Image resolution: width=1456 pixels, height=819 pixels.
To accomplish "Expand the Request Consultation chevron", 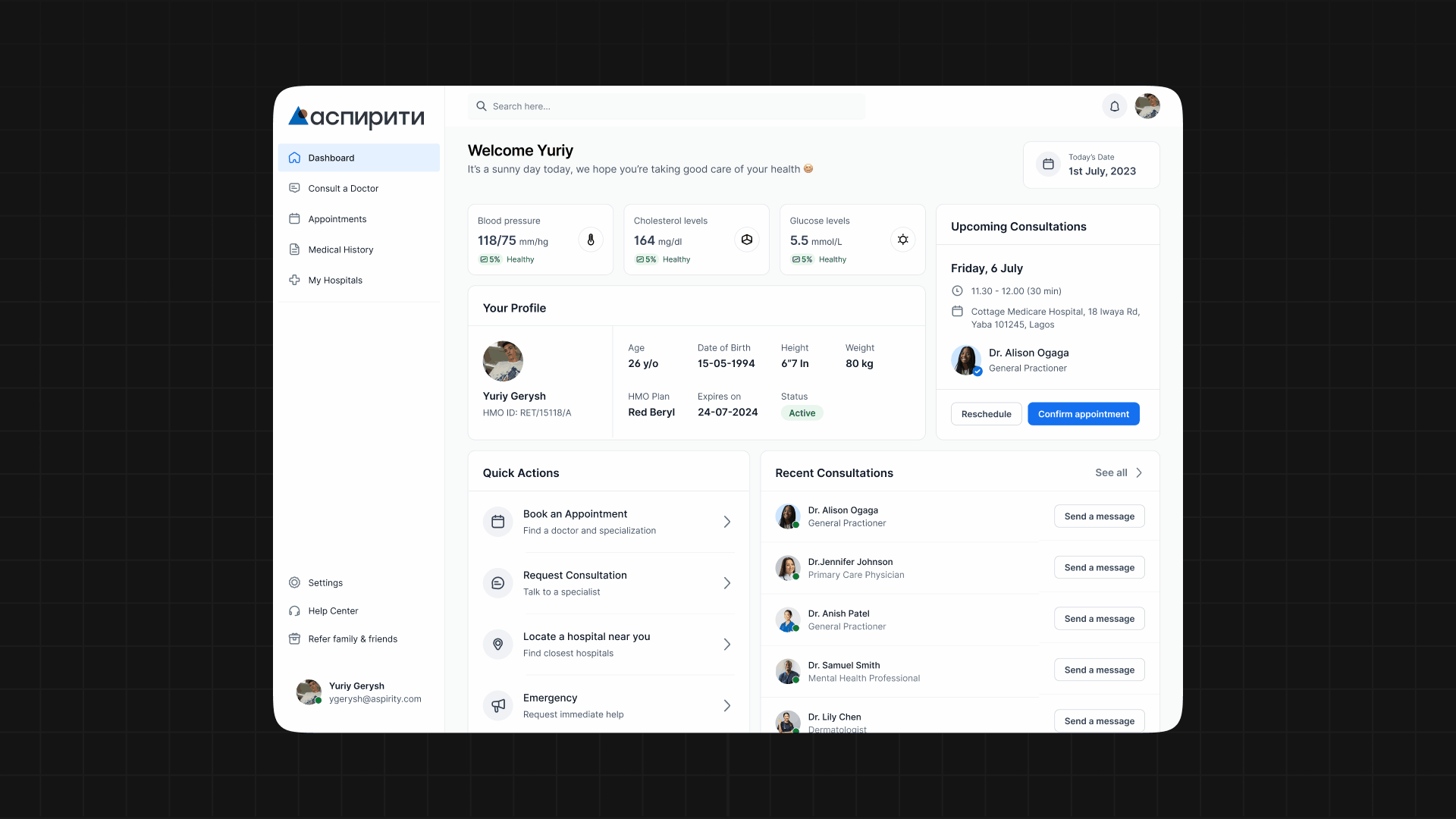I will [726, 583].
